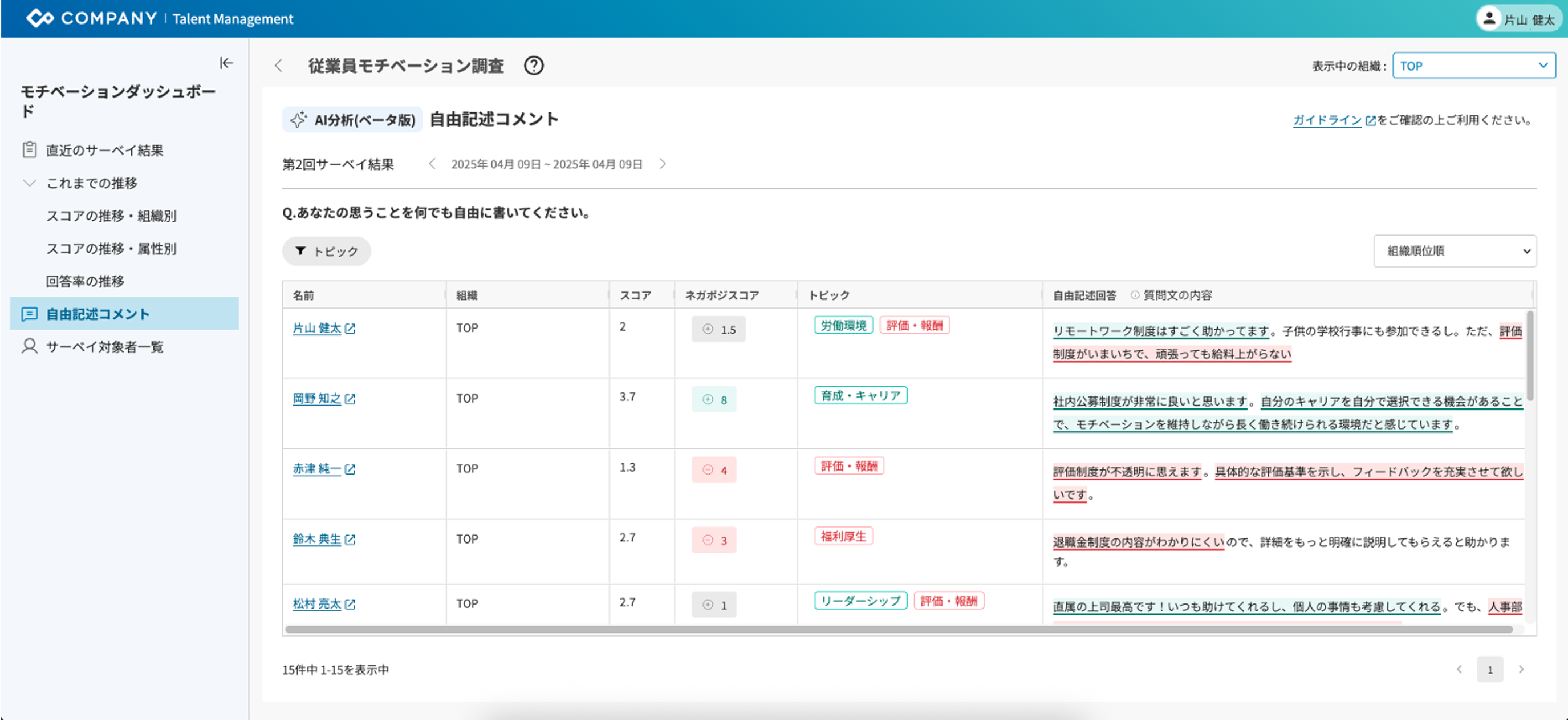This screenshot has width=1568, height=721.
Task: Select page 1 in pagination
Action: (x=1489, y=669)
